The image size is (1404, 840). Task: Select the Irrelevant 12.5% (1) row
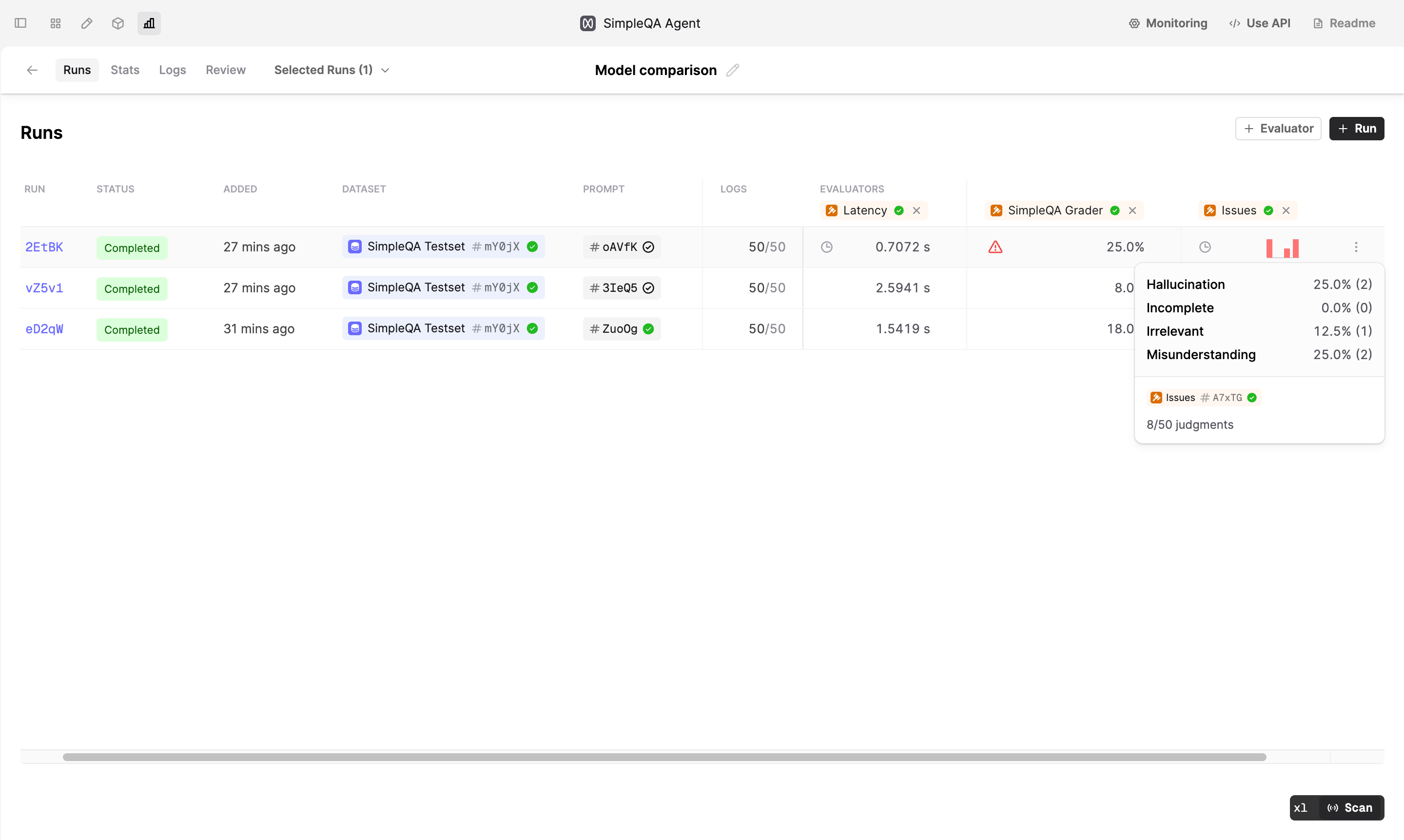pos(1259,331)
